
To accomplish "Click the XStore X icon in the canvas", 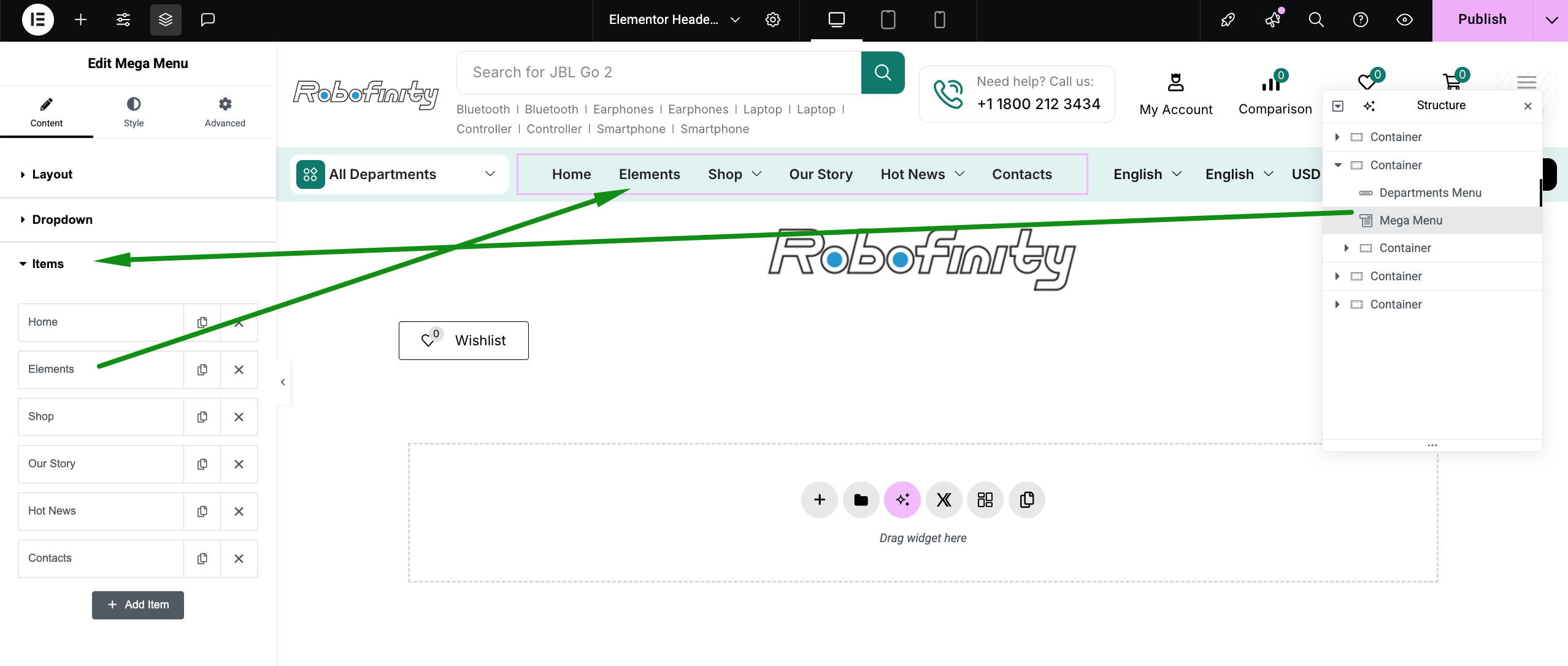I will click(944, 500).
